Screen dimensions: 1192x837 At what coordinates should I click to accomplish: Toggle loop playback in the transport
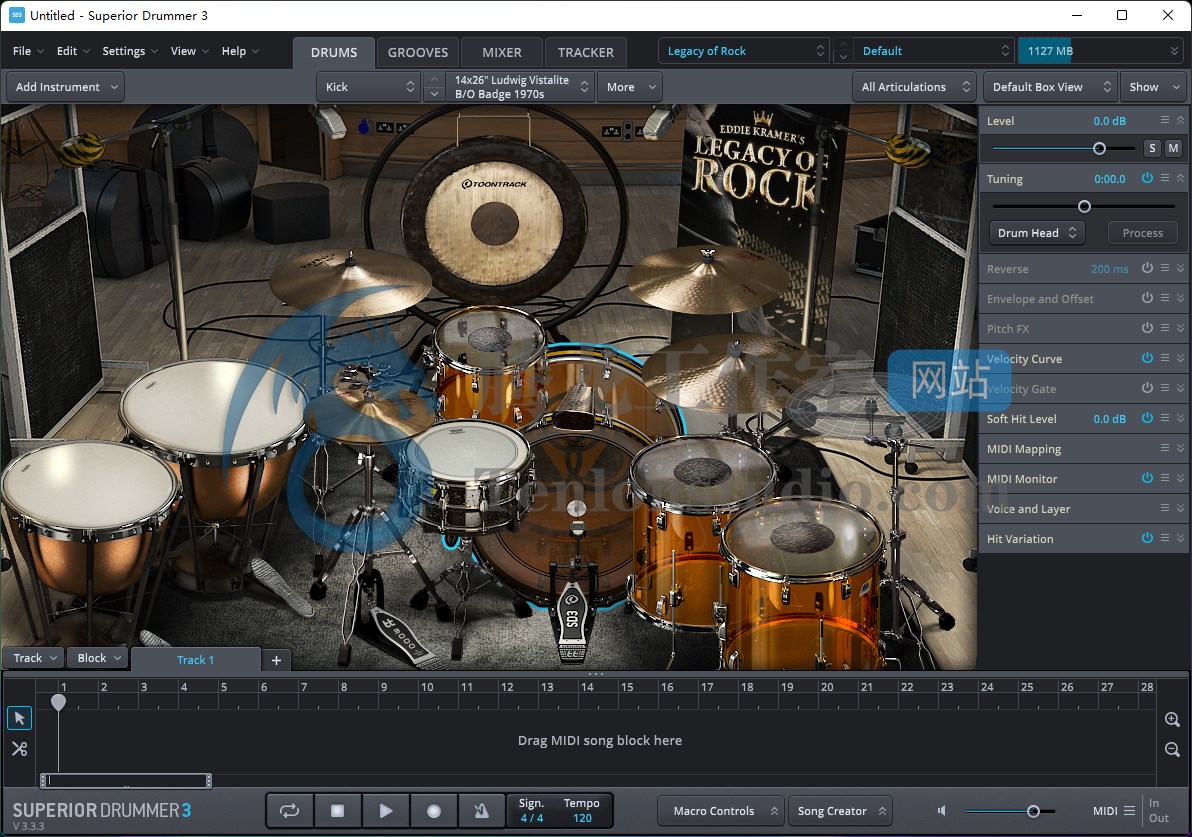(290, 810)
